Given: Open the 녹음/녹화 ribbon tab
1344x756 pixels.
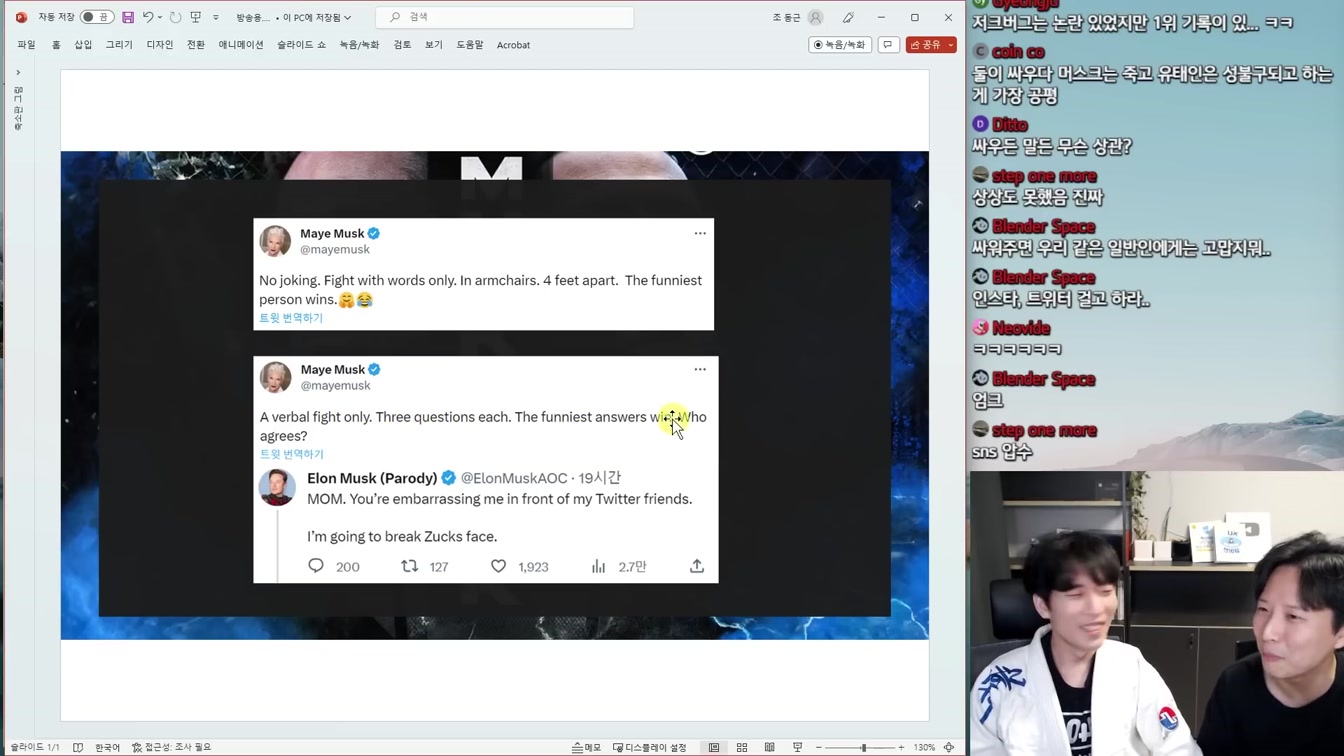Looking at the screenshot, I should point(359,45).
